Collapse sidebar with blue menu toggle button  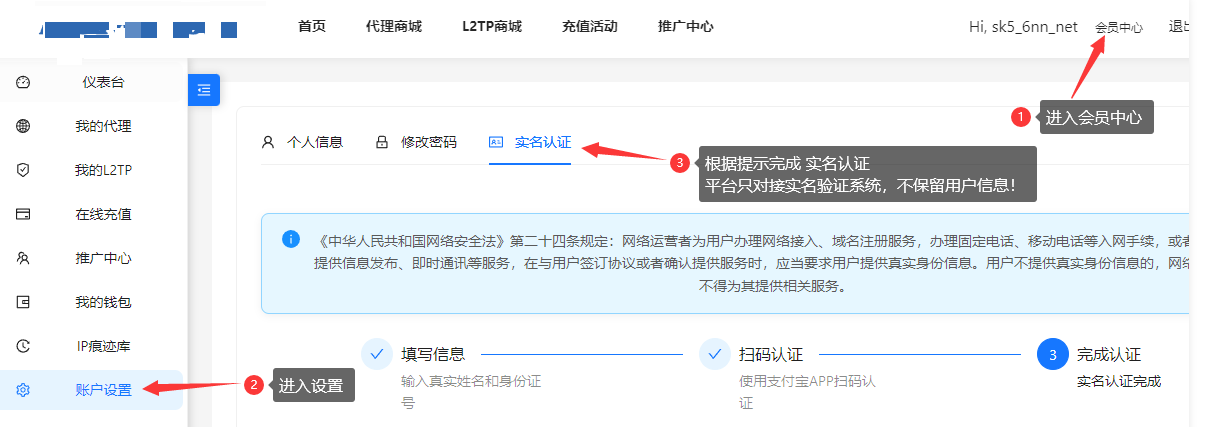(x=204, y=90)
